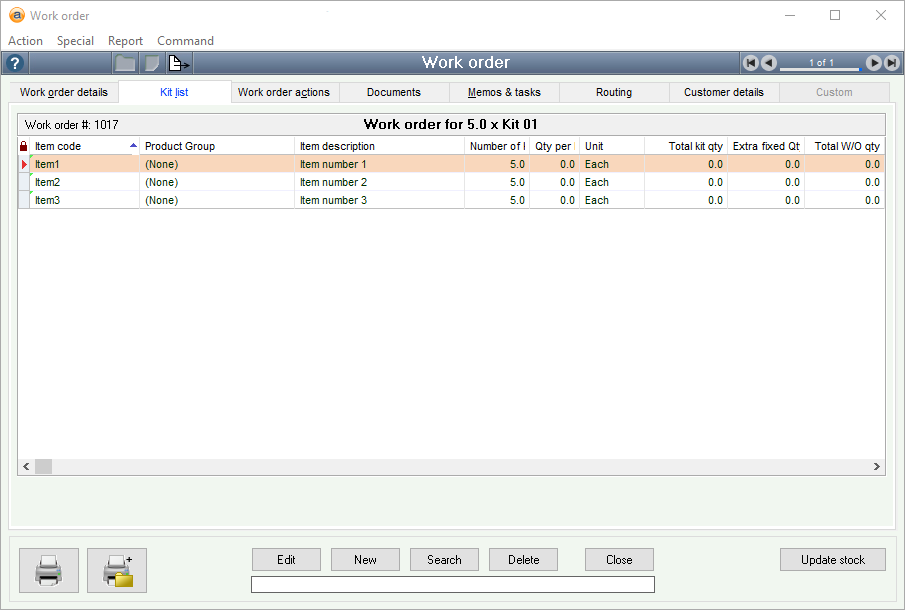Click the printer icon button
Screen dimensions: 905x610
(x=49, y=570)
